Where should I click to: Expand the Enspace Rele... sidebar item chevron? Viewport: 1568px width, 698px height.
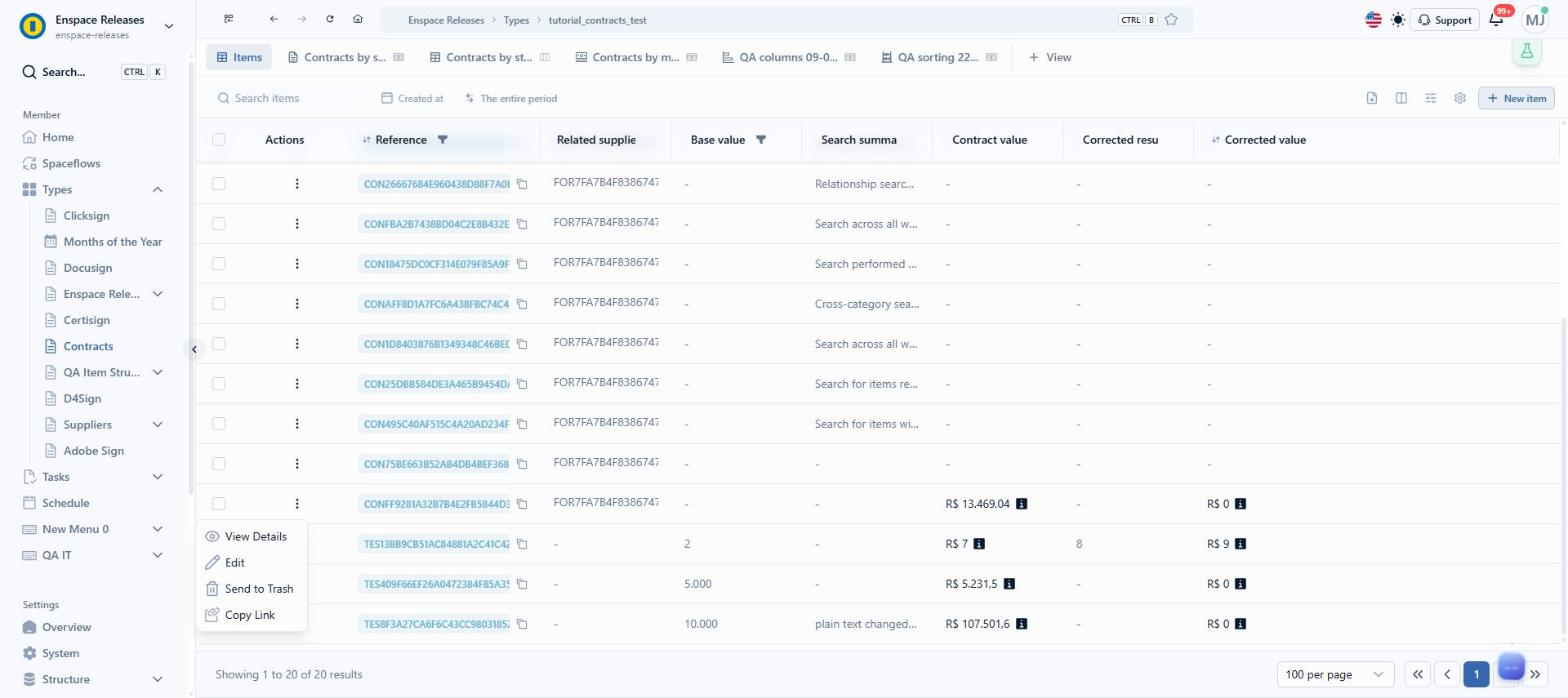(157, 294)
